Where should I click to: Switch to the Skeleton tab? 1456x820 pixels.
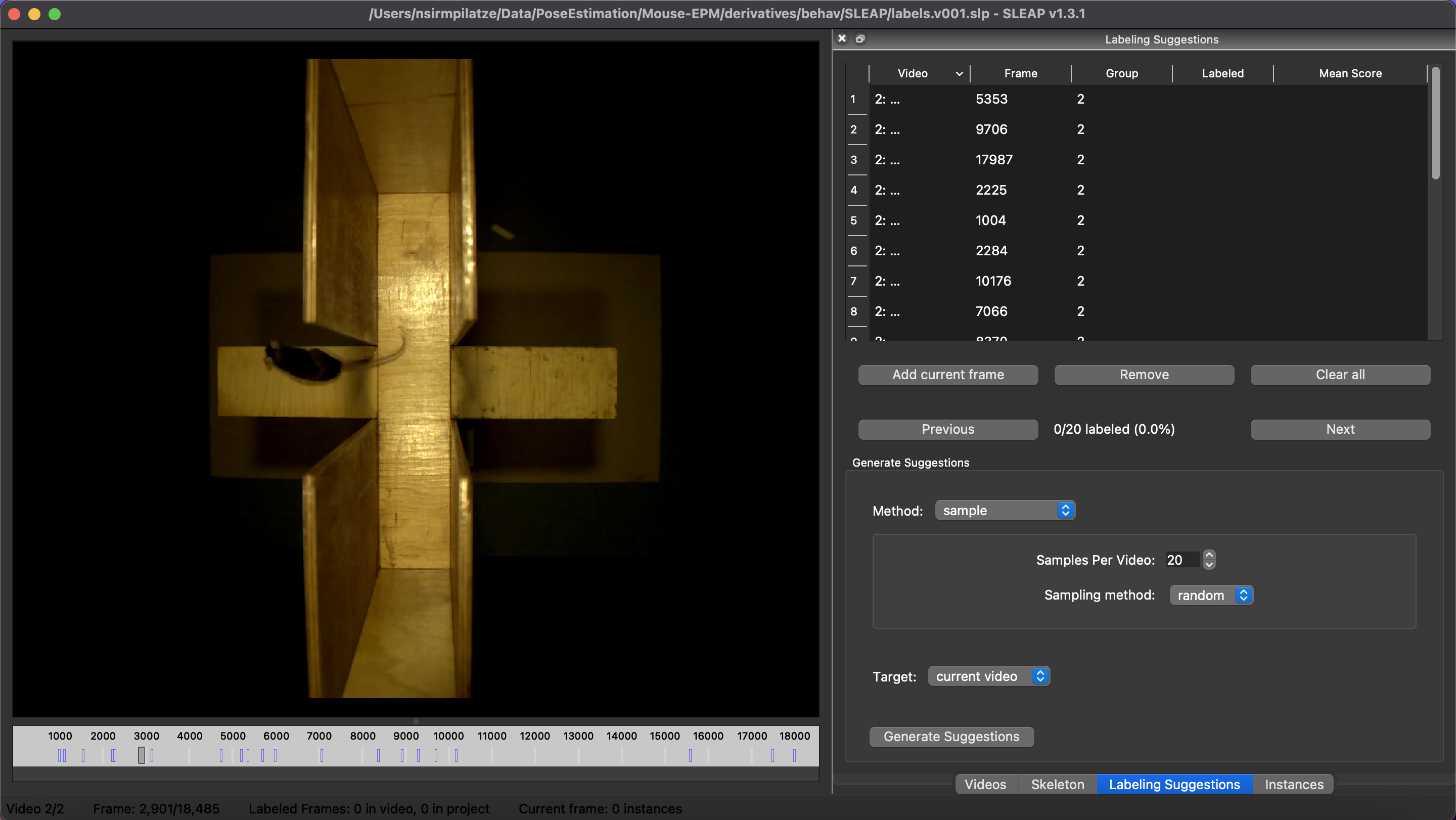[x=1057, y=785]
